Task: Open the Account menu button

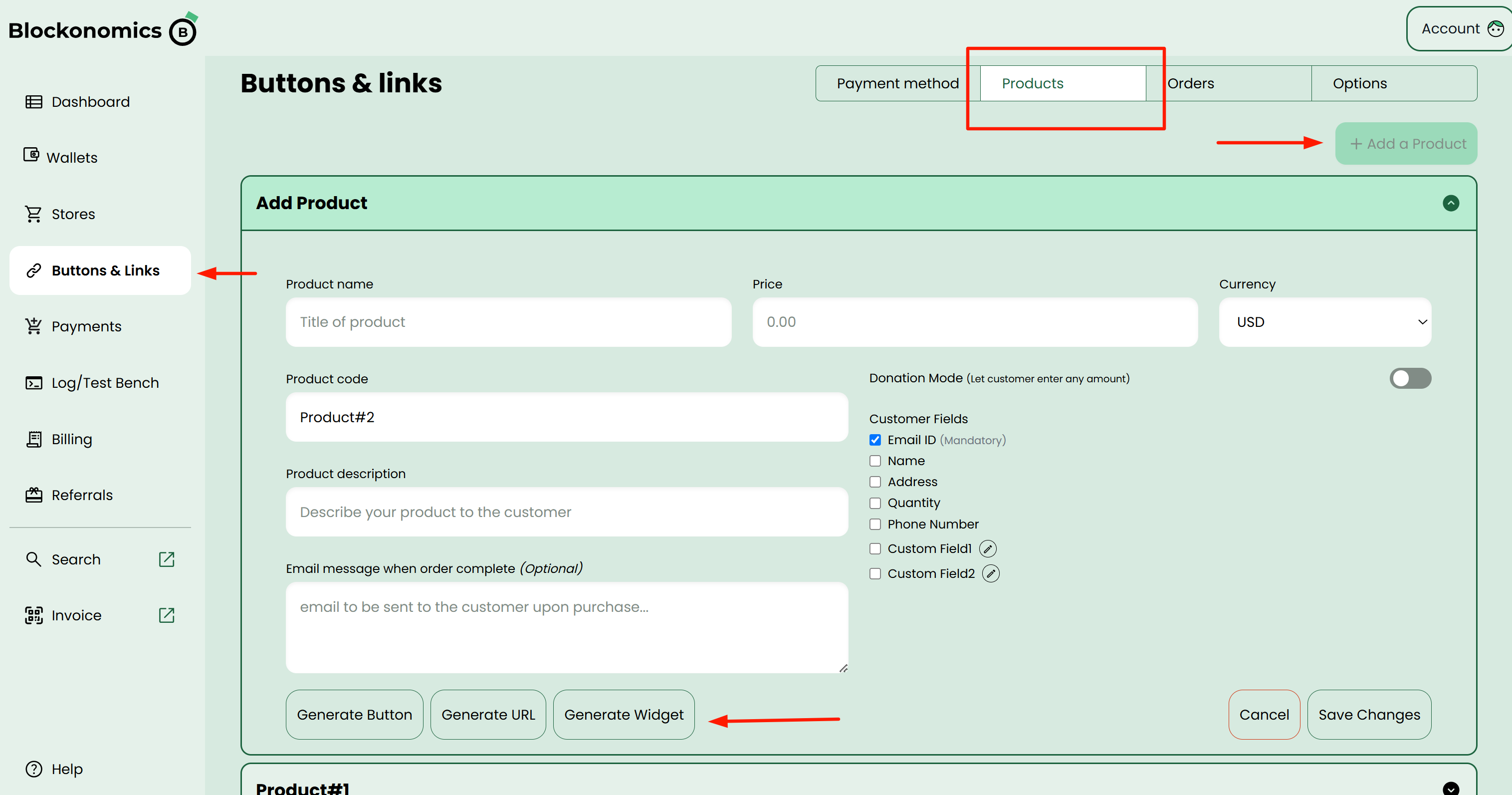Action: [1459, 29]
